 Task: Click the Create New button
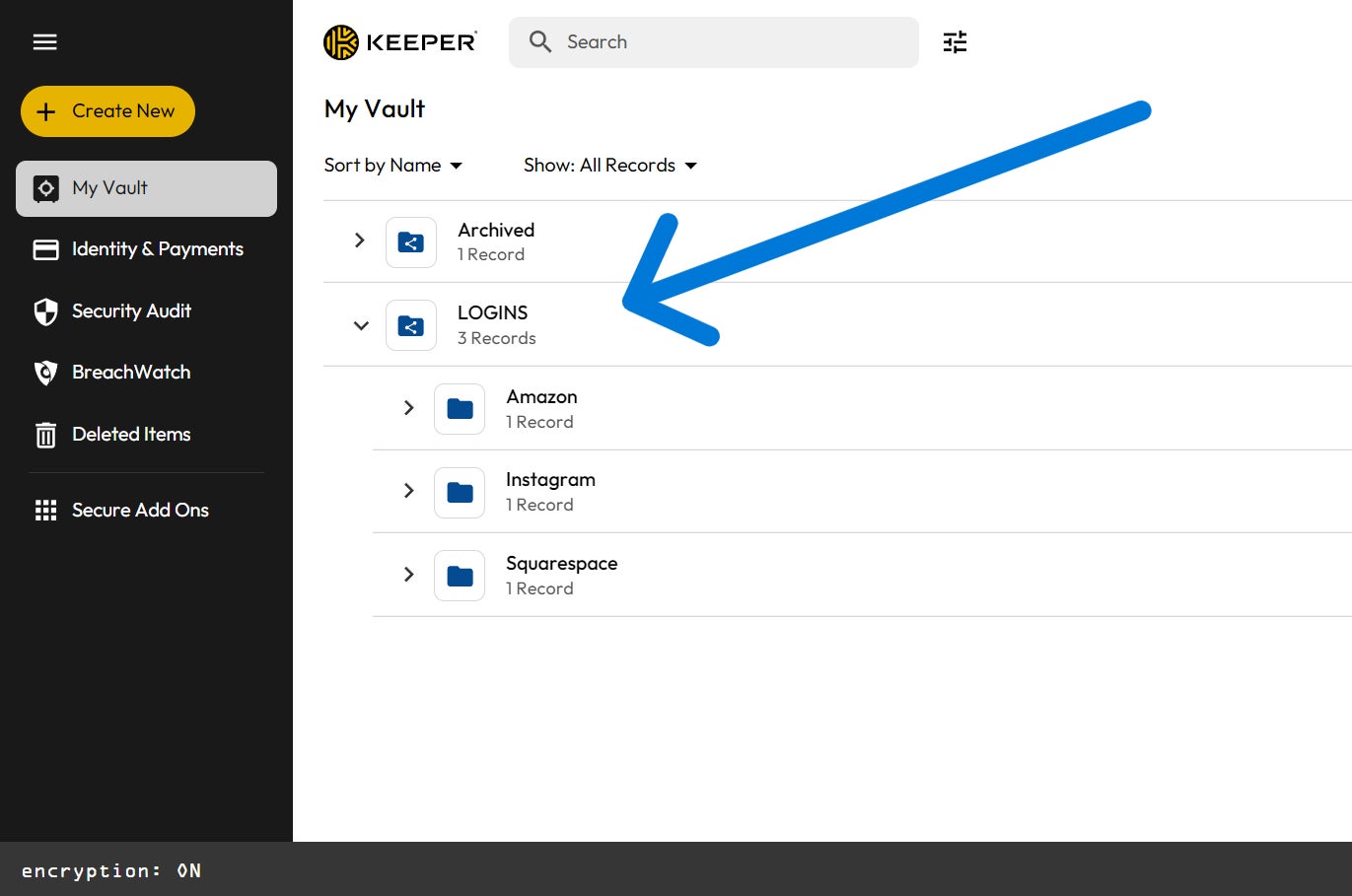click(107, 111)
